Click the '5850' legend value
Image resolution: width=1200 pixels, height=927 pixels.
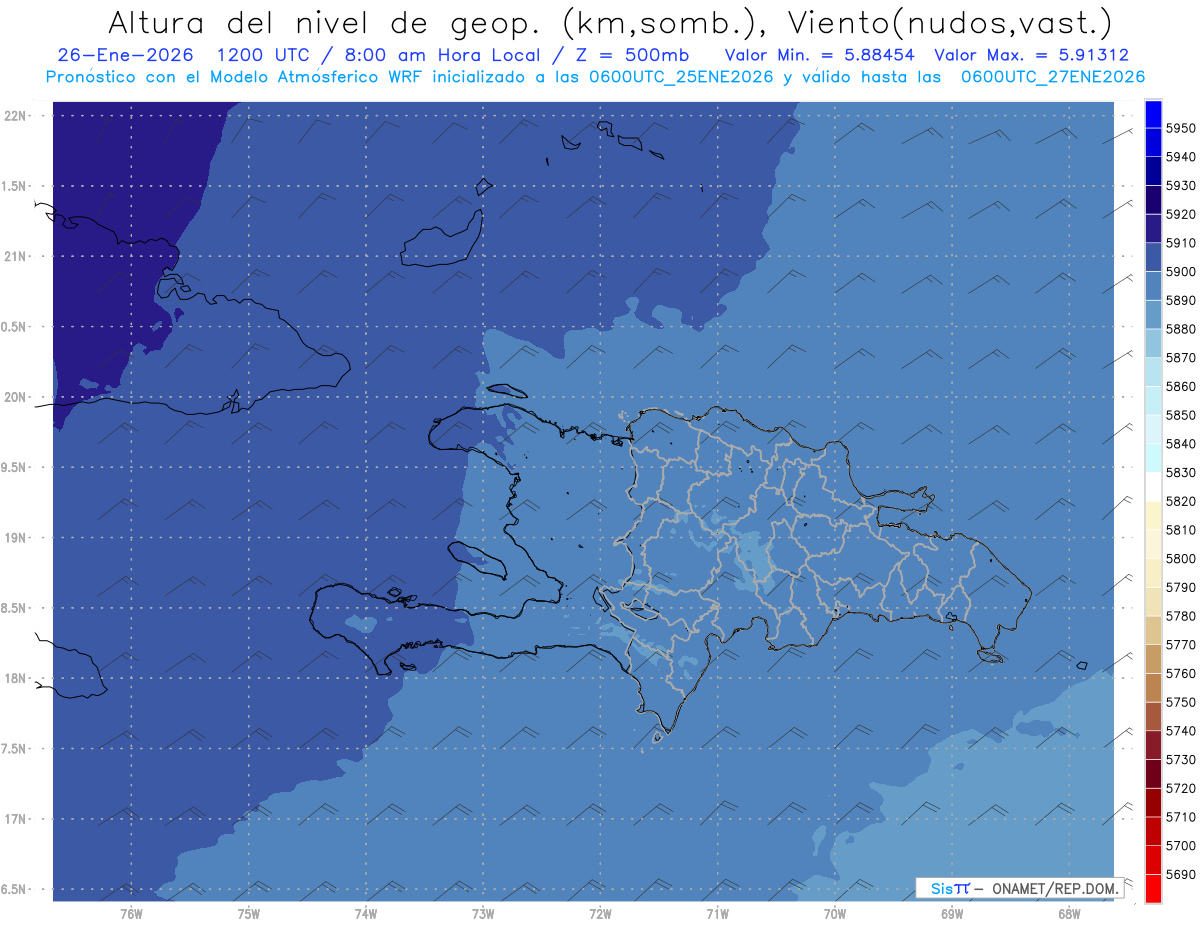(x=1181, y=415)
